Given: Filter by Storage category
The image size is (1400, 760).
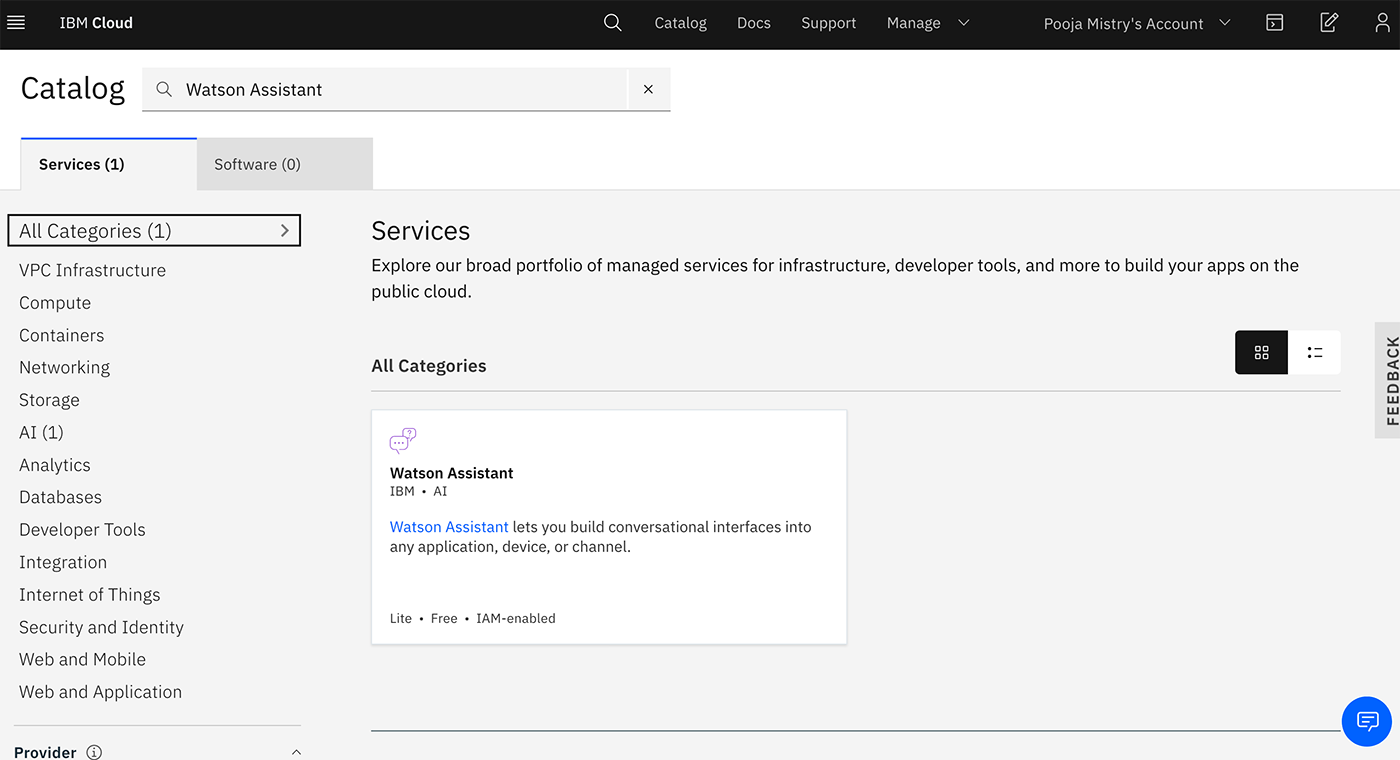Looking at the screenshot, I should (49, 400).
